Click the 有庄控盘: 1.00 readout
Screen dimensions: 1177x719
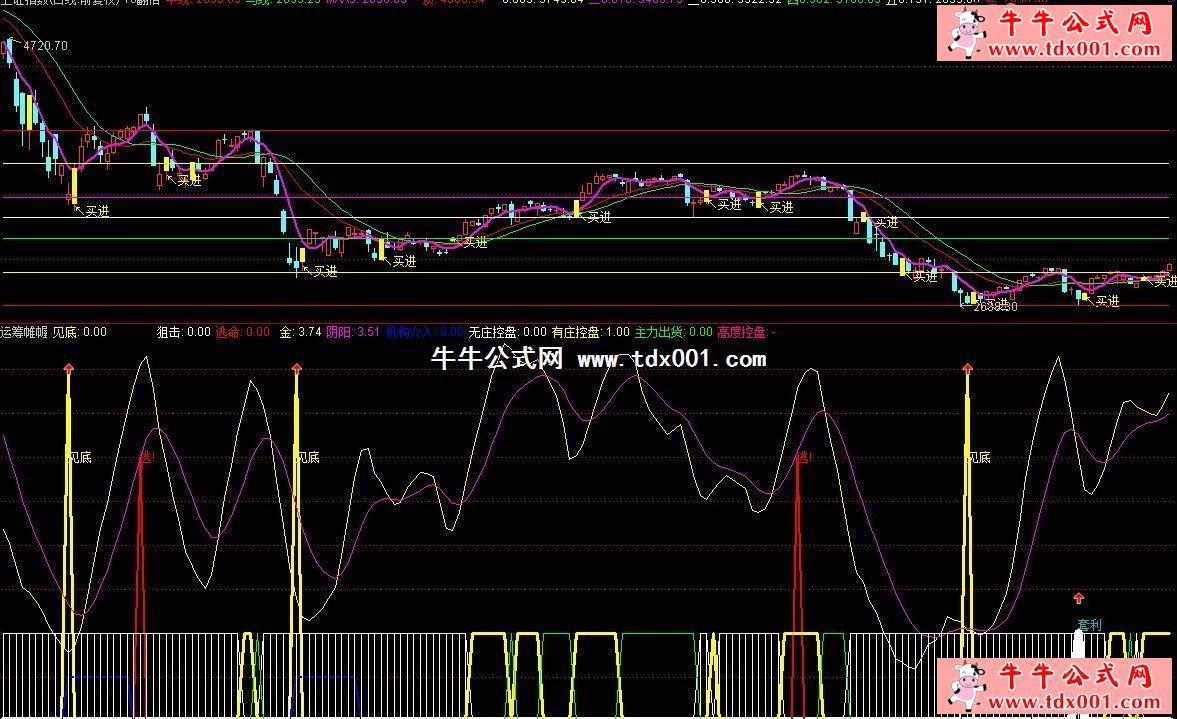[591, 332]
